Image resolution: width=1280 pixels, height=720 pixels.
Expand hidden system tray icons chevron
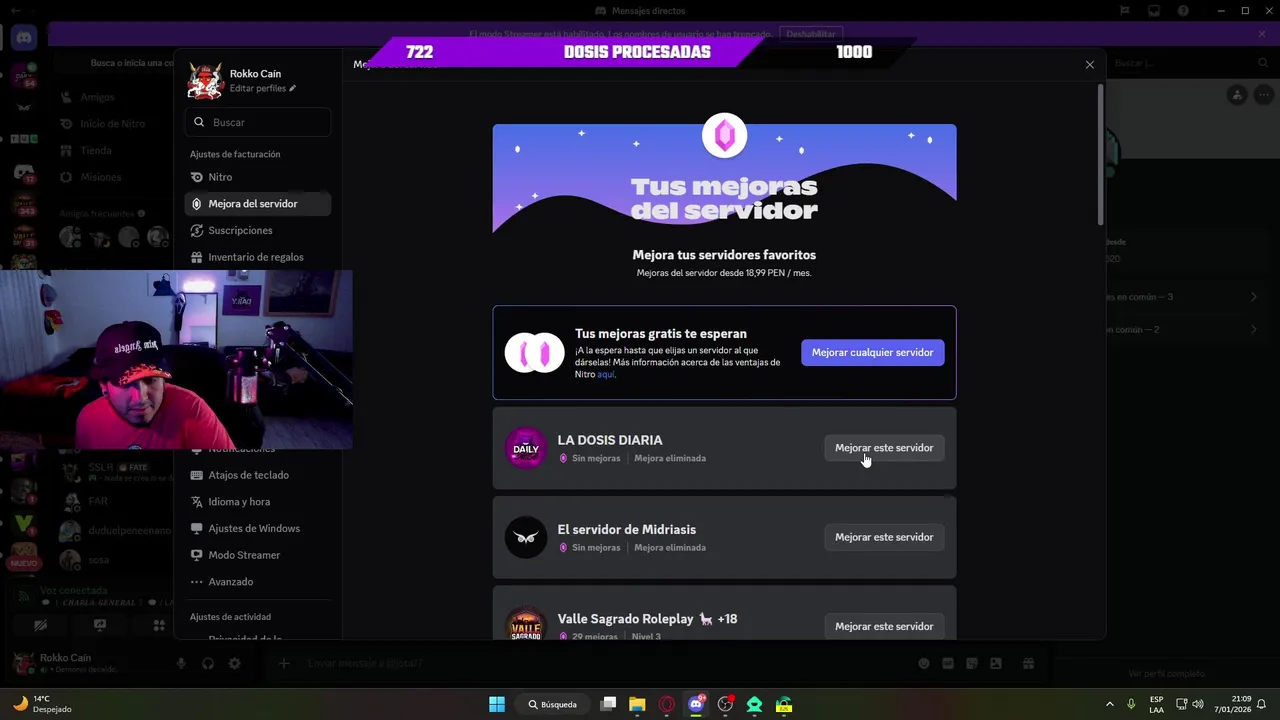click(x=1109, y=704)
